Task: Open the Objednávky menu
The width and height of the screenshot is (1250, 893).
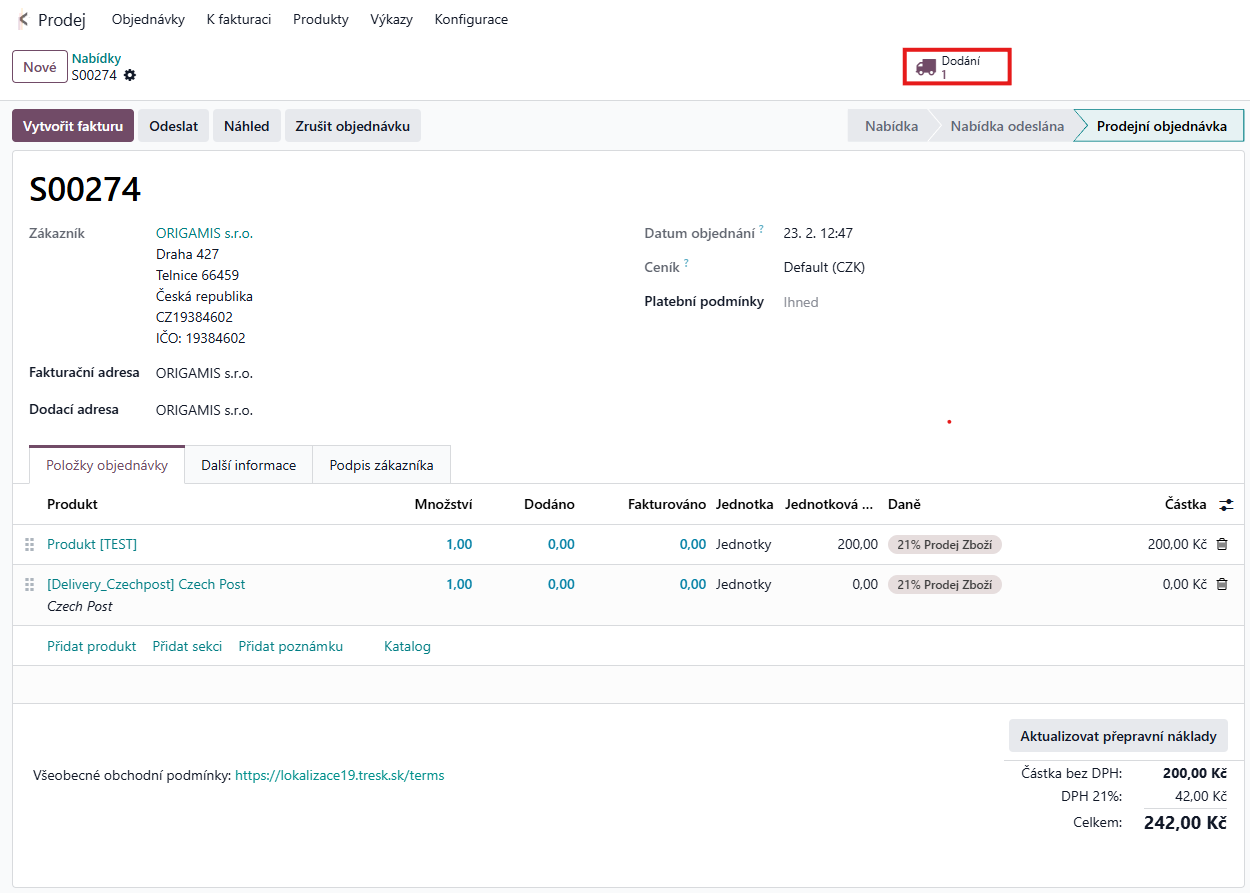Action: pyautogui.click(x=148, y=20)
